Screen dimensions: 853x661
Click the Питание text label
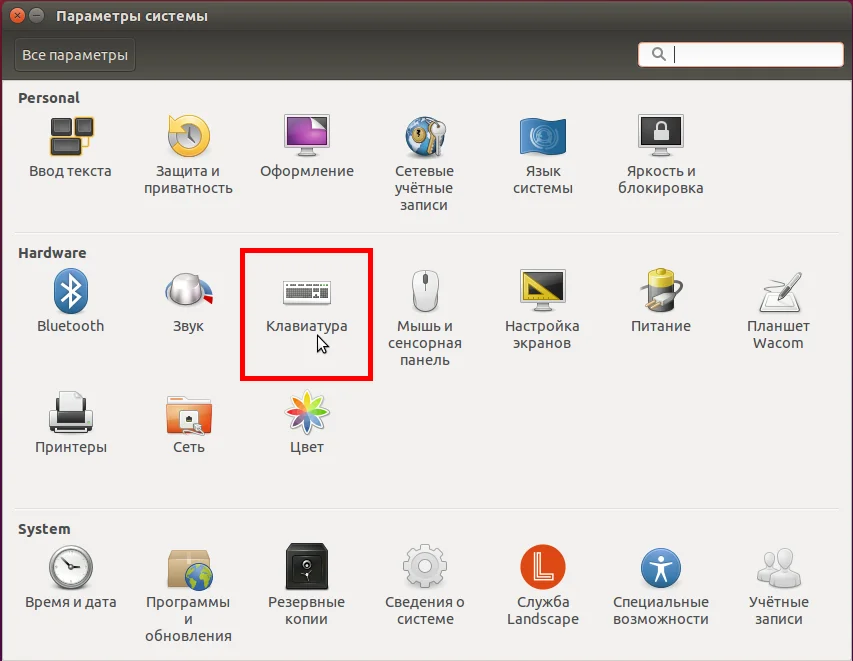[x=660, y=326]
